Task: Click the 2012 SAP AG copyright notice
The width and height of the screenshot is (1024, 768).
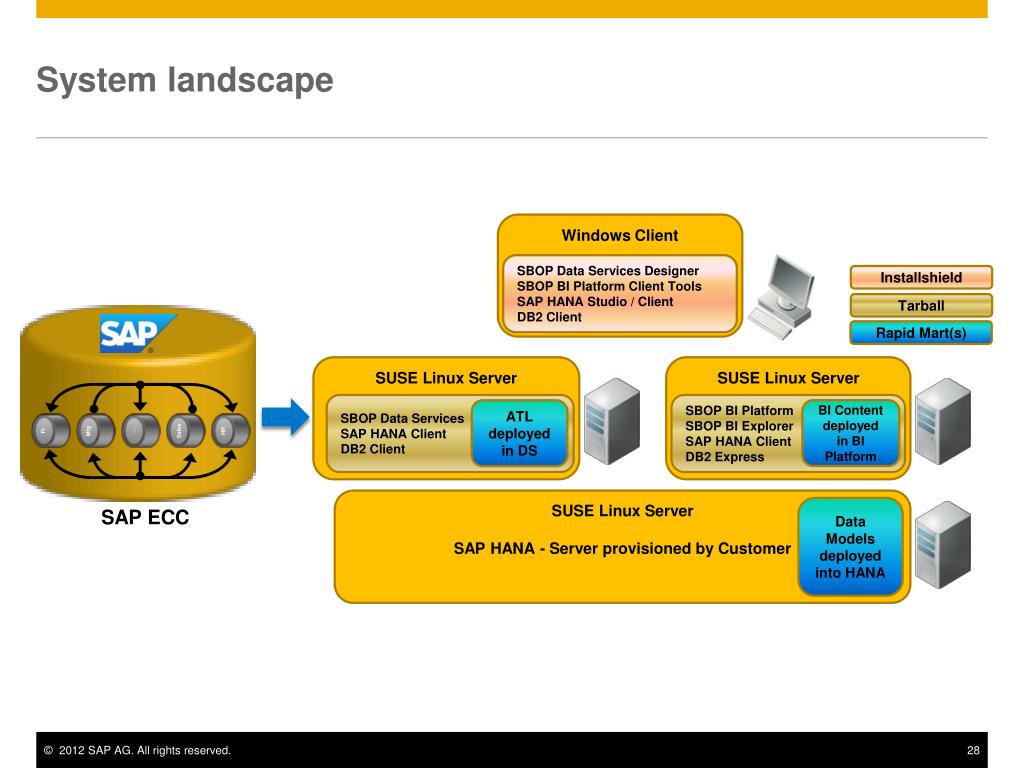Action: pyautogui.click(x=137, y=750)
